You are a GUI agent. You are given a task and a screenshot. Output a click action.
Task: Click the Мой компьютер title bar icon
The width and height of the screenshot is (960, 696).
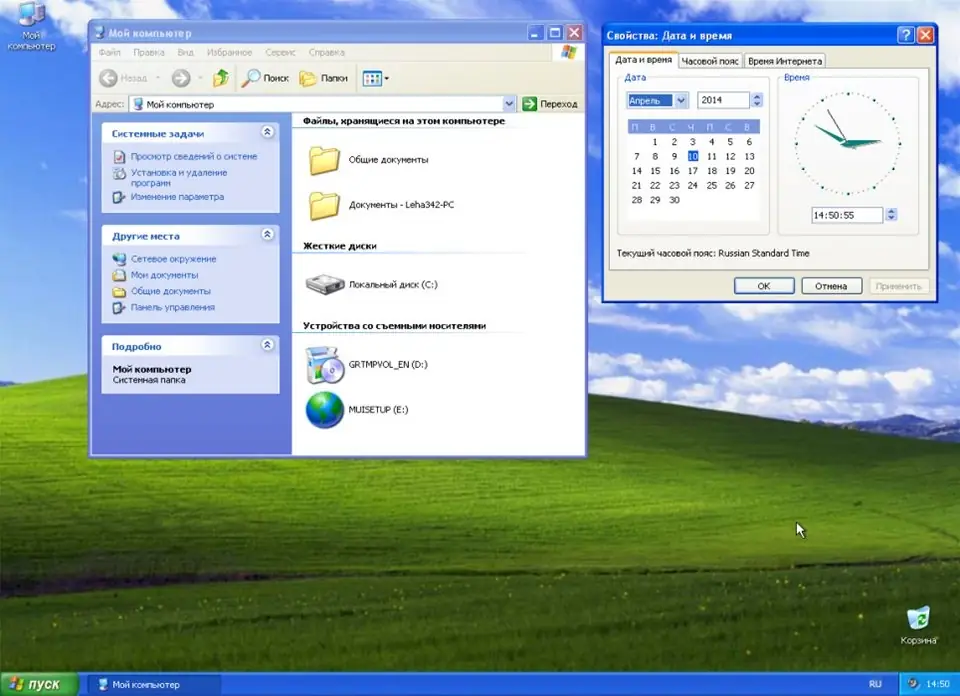100,33
